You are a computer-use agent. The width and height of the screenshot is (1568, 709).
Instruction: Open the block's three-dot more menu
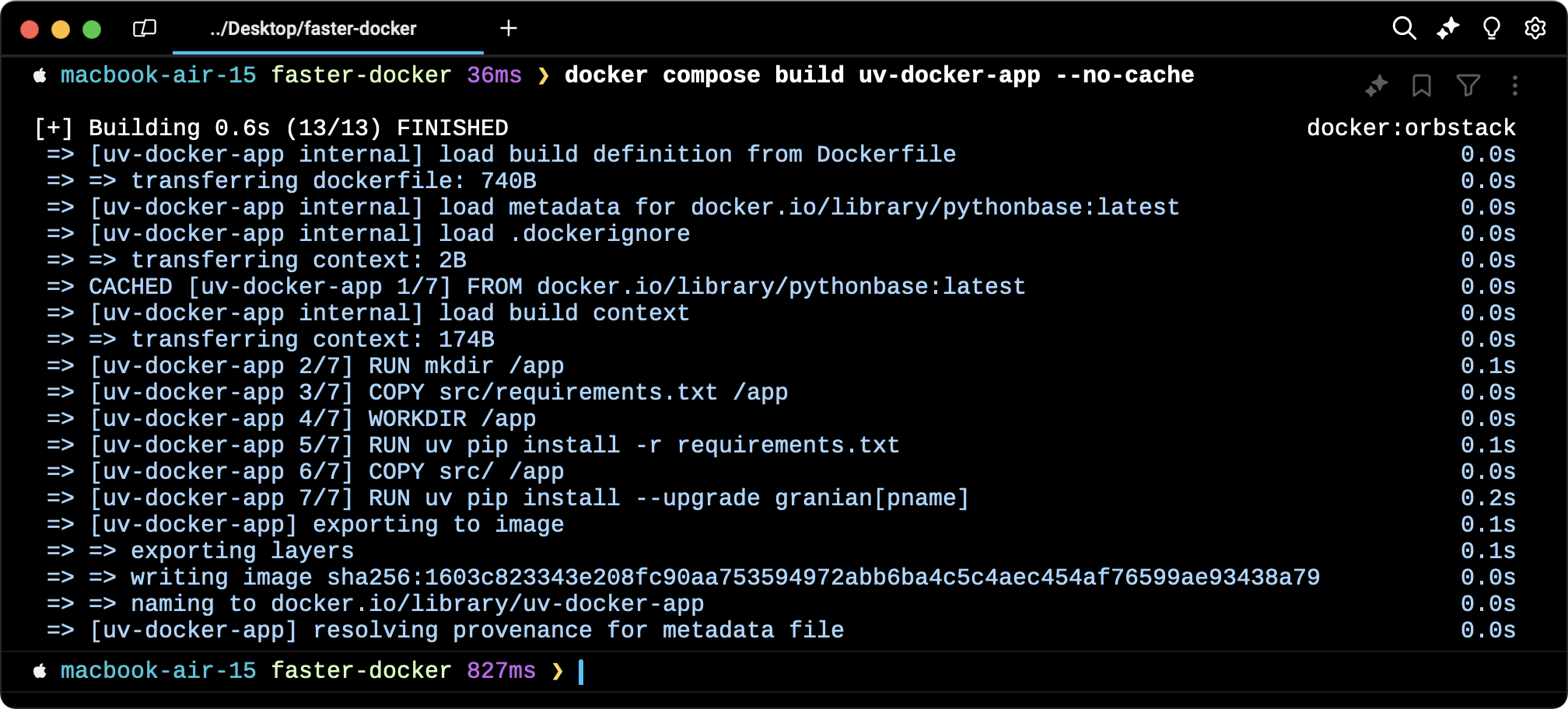point(1514,86)
